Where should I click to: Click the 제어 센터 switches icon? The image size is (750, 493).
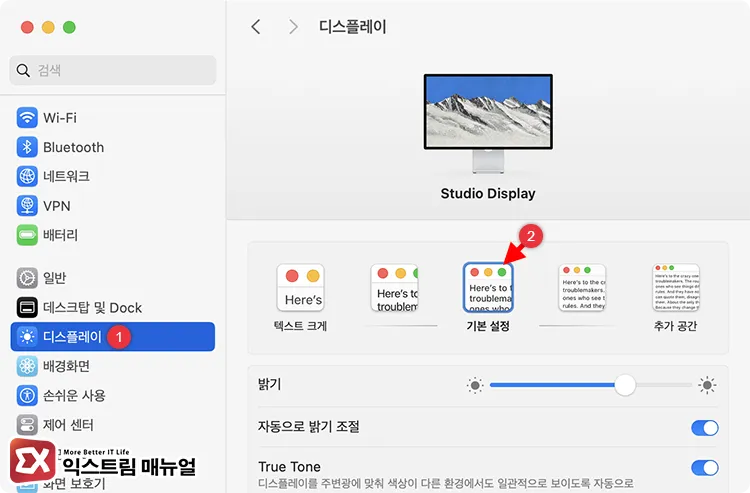(x=27, y=425)
